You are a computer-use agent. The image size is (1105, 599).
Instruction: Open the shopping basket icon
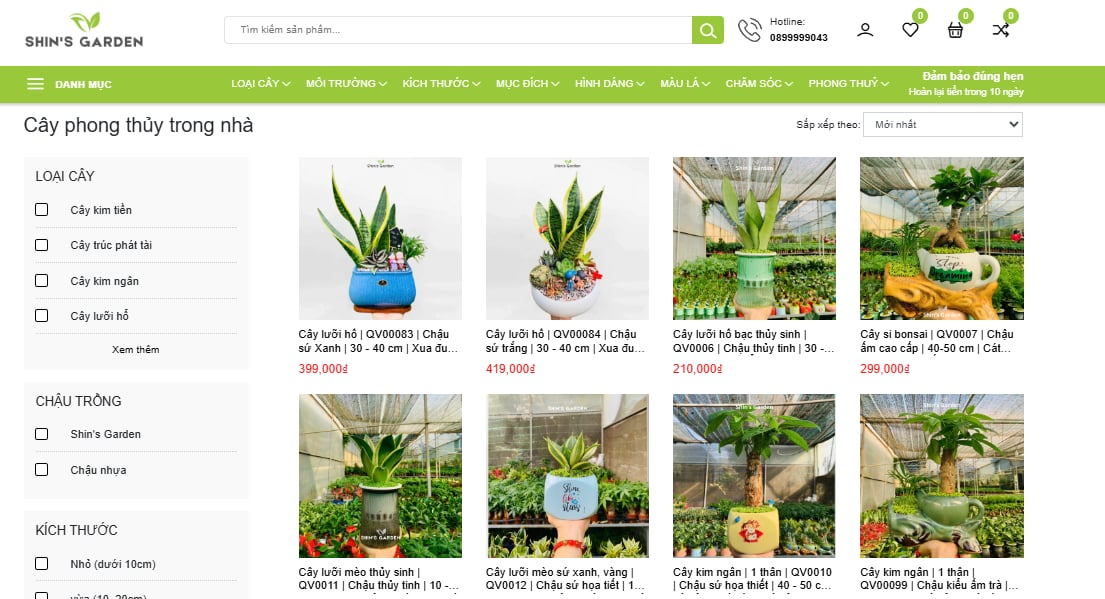point(955,30)
